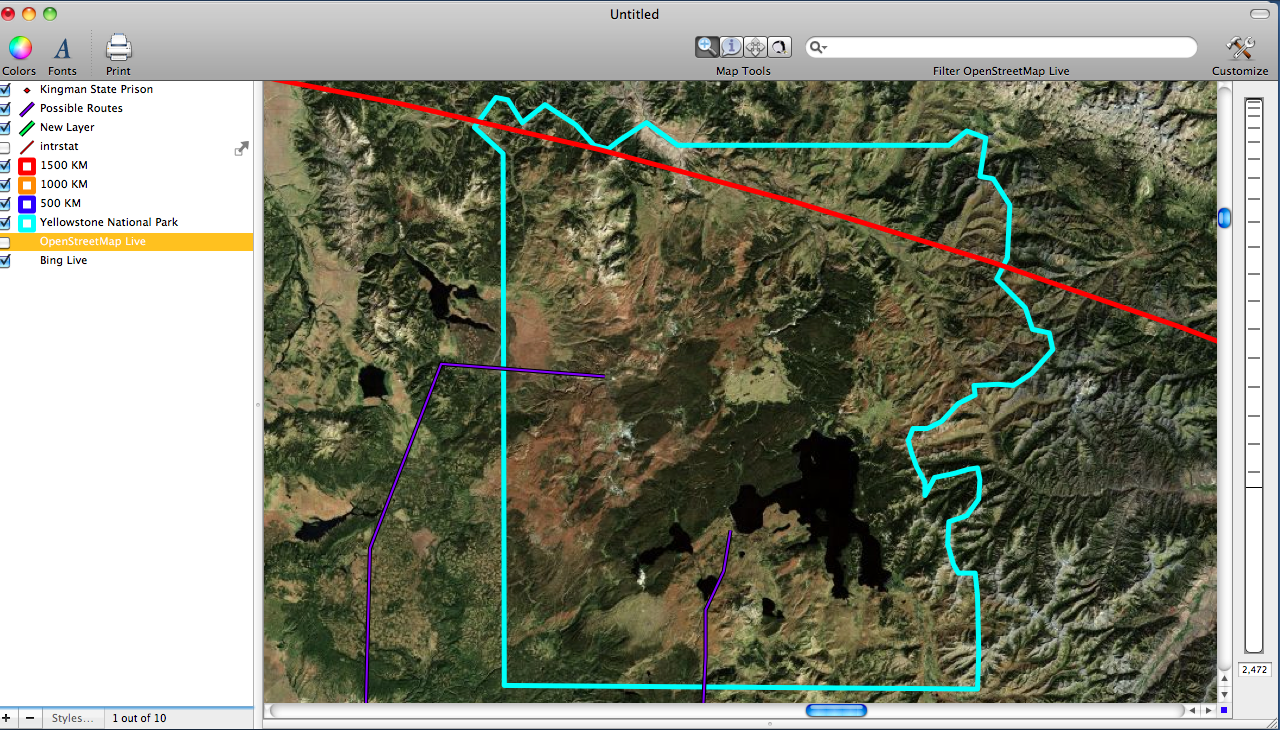The image size is (1280, 730).
Task: Open the Customize toolbar options
Action: (x=1240, y=47)
